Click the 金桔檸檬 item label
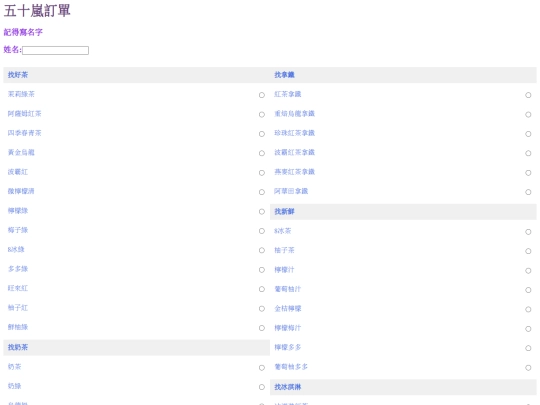The width and height of the screenshot is (540, 405). (x=288, y=309)
